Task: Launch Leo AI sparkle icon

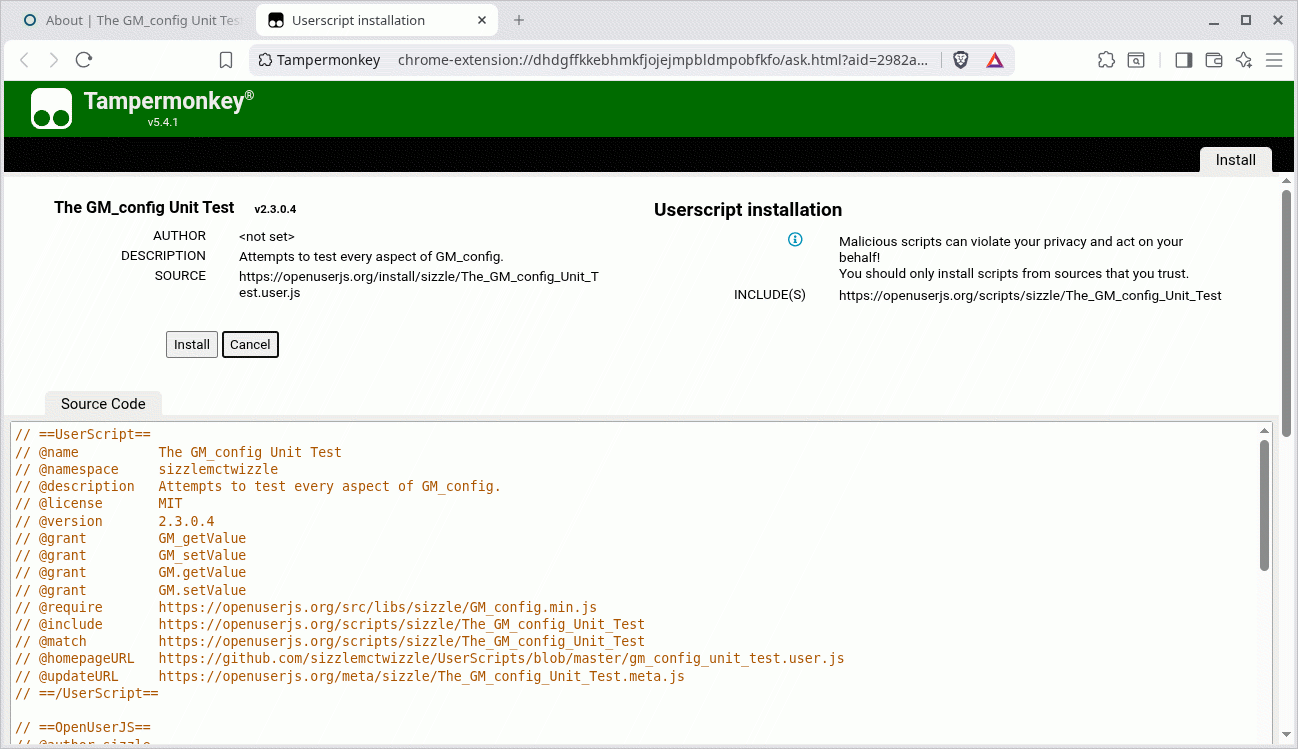Action: pos(1243,60)
